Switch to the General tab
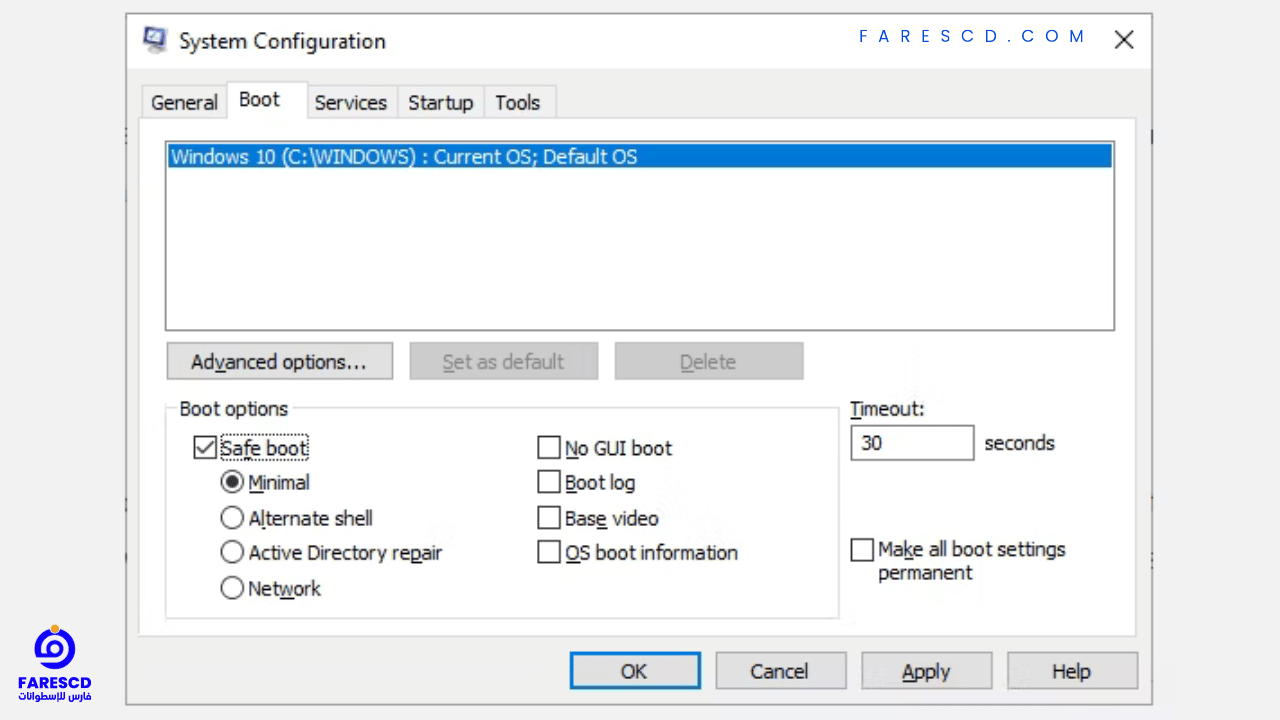This screenshot has height=720, width=1280. click(x=184, y=102)
